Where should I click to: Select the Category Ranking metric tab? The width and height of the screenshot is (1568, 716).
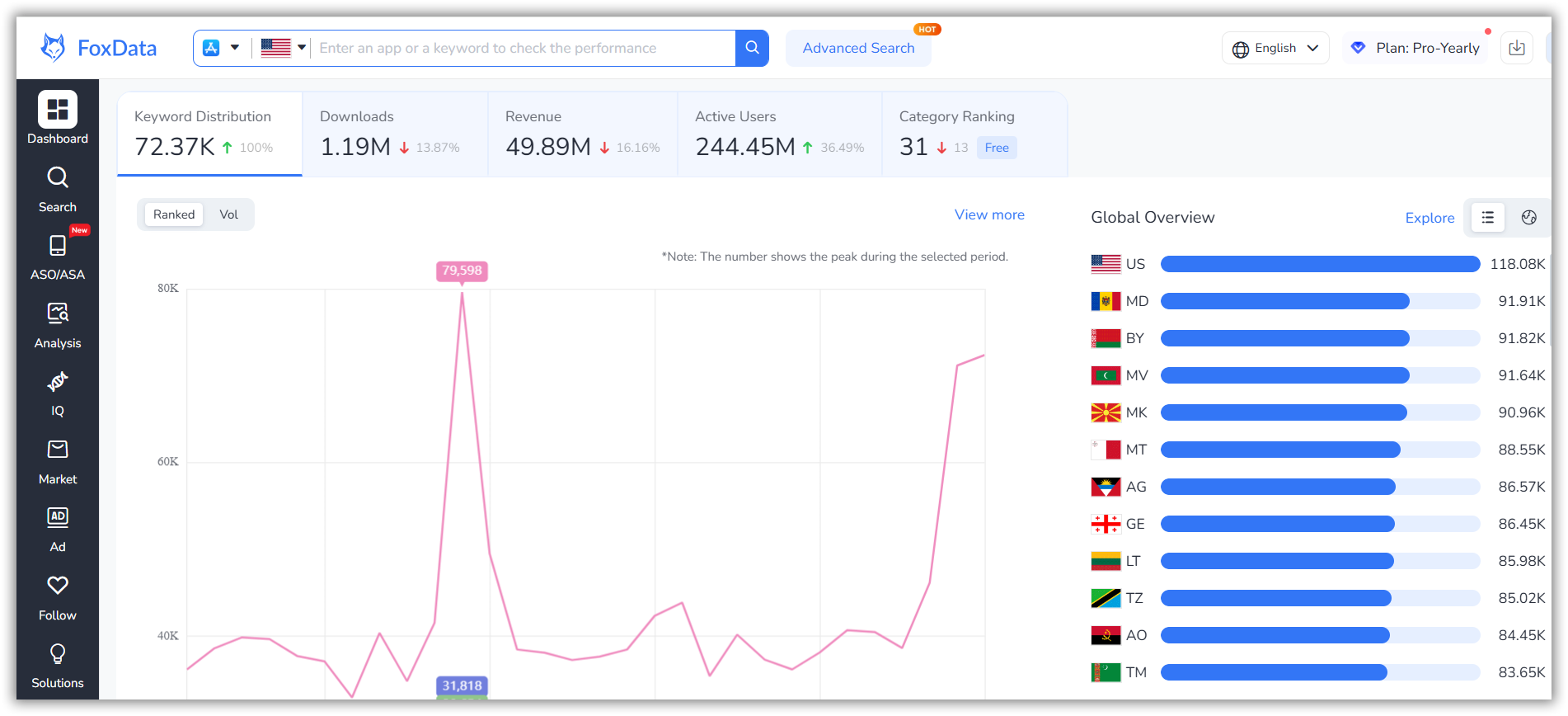tap(974, 134)
